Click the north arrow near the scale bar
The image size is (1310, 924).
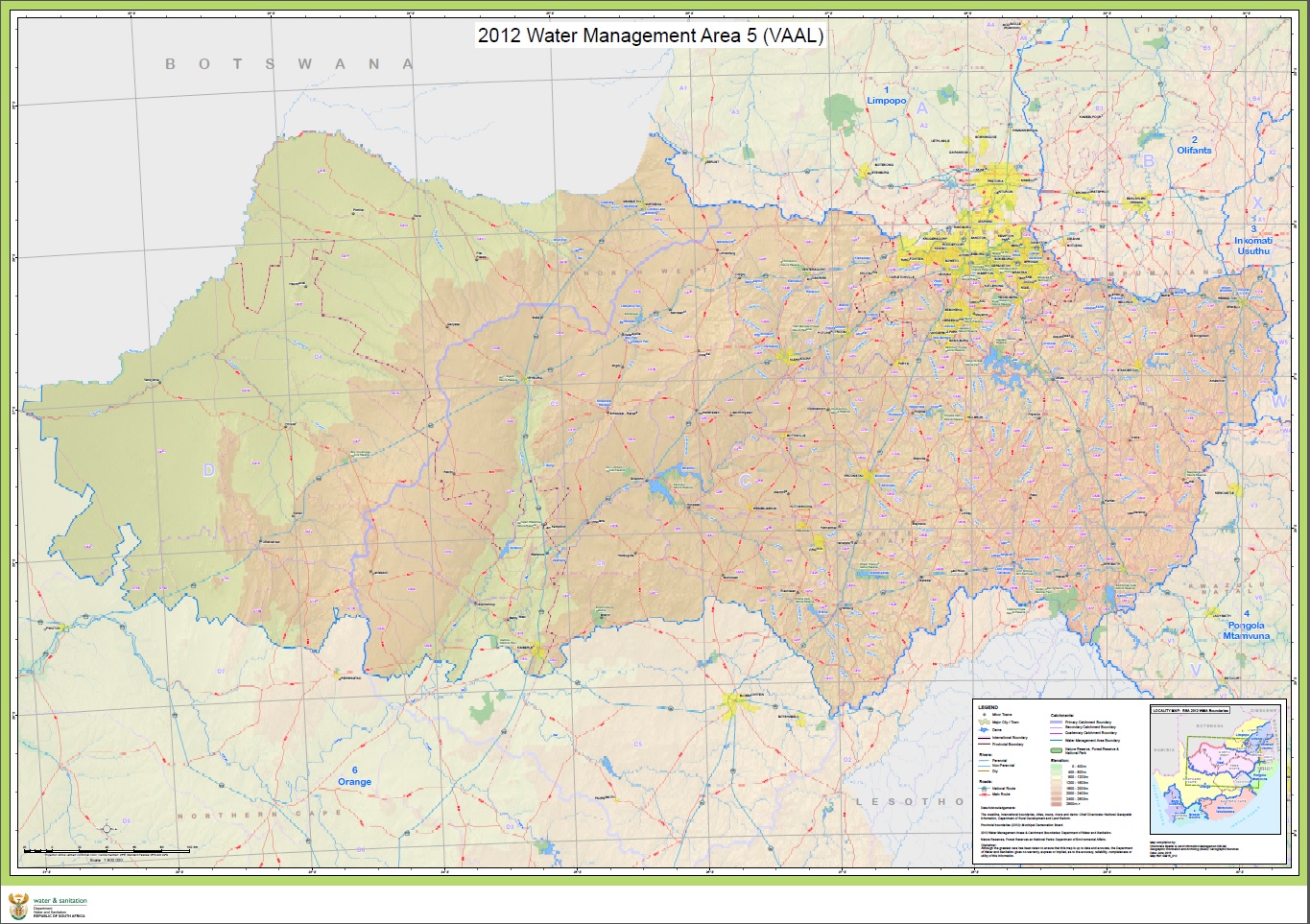[106, 826]
